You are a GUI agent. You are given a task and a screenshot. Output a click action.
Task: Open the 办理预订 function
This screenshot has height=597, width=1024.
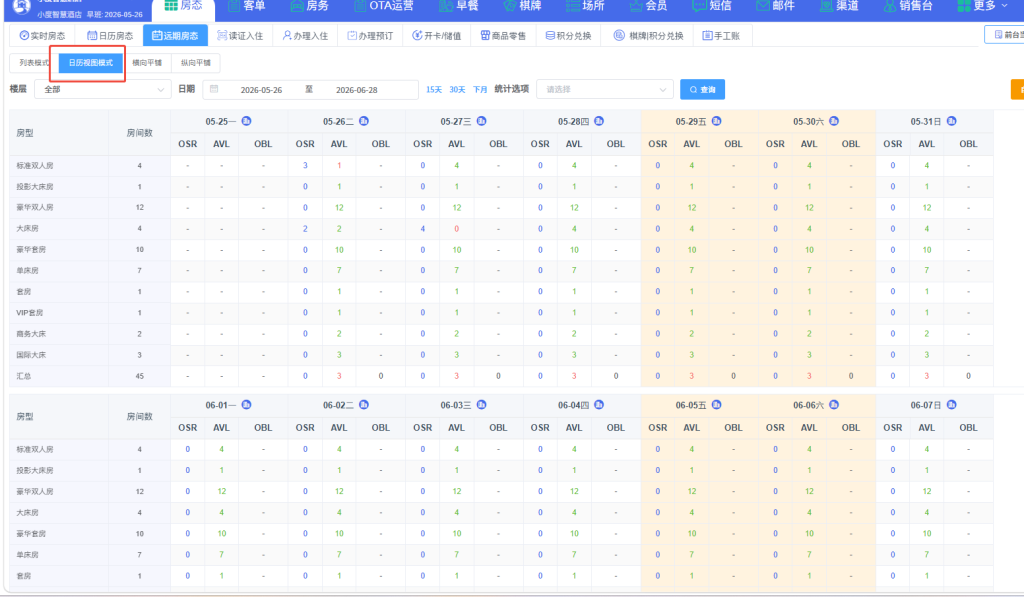370,36
